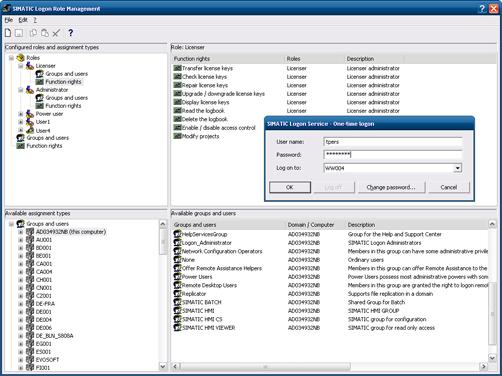Collapse the Administrator role node

(x=21, y=90)
